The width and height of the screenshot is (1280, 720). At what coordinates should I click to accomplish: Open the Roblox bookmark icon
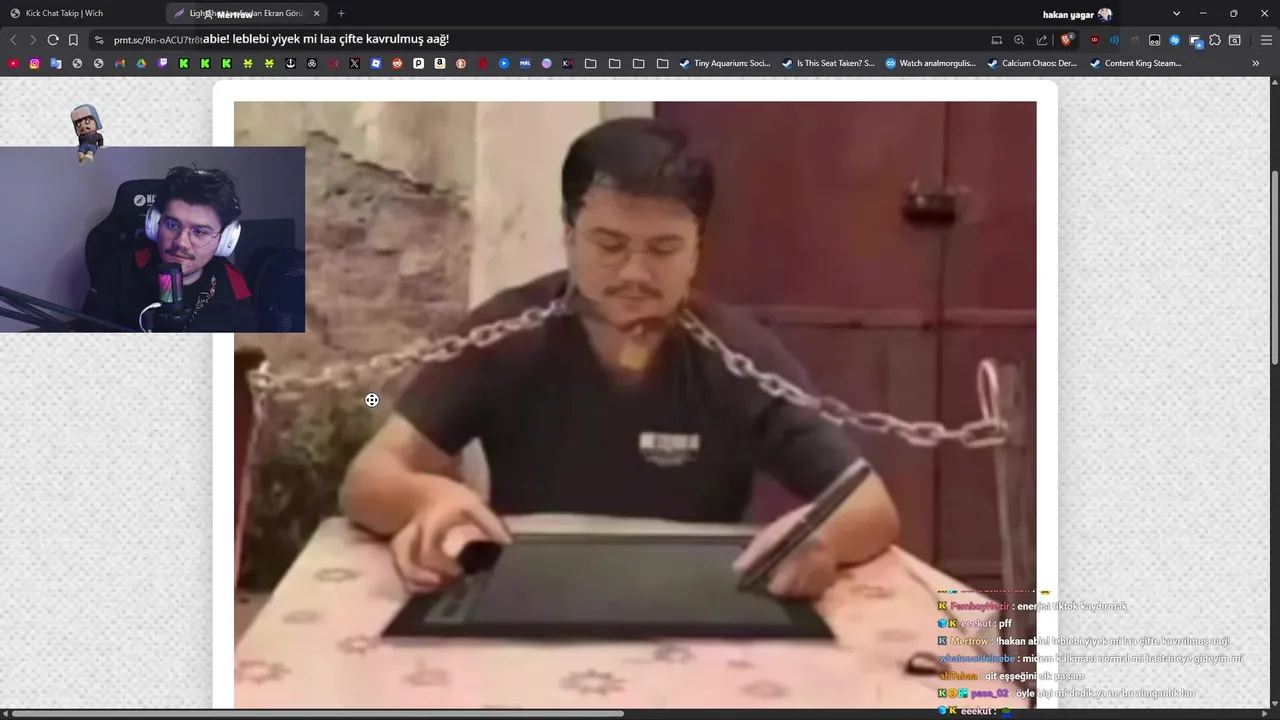(x=376, y=63)
